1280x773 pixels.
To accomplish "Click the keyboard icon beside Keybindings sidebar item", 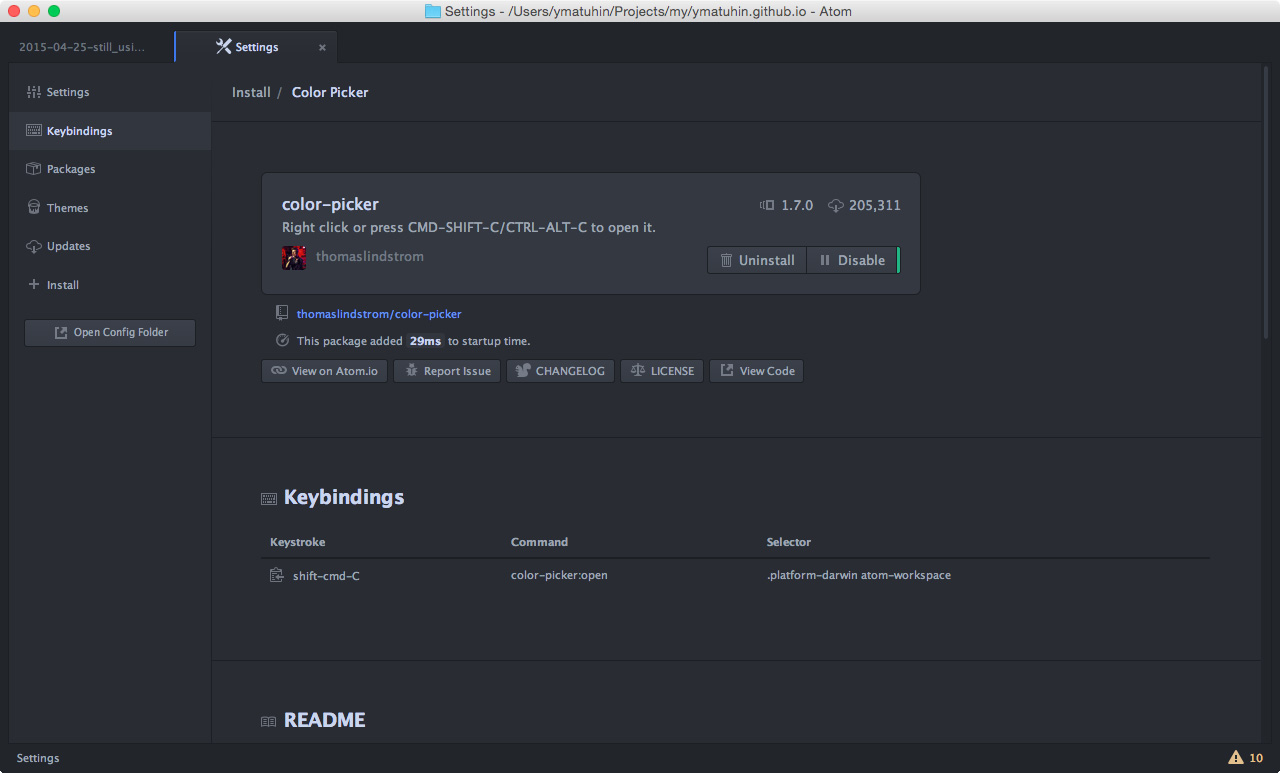I will click(34, 131).
